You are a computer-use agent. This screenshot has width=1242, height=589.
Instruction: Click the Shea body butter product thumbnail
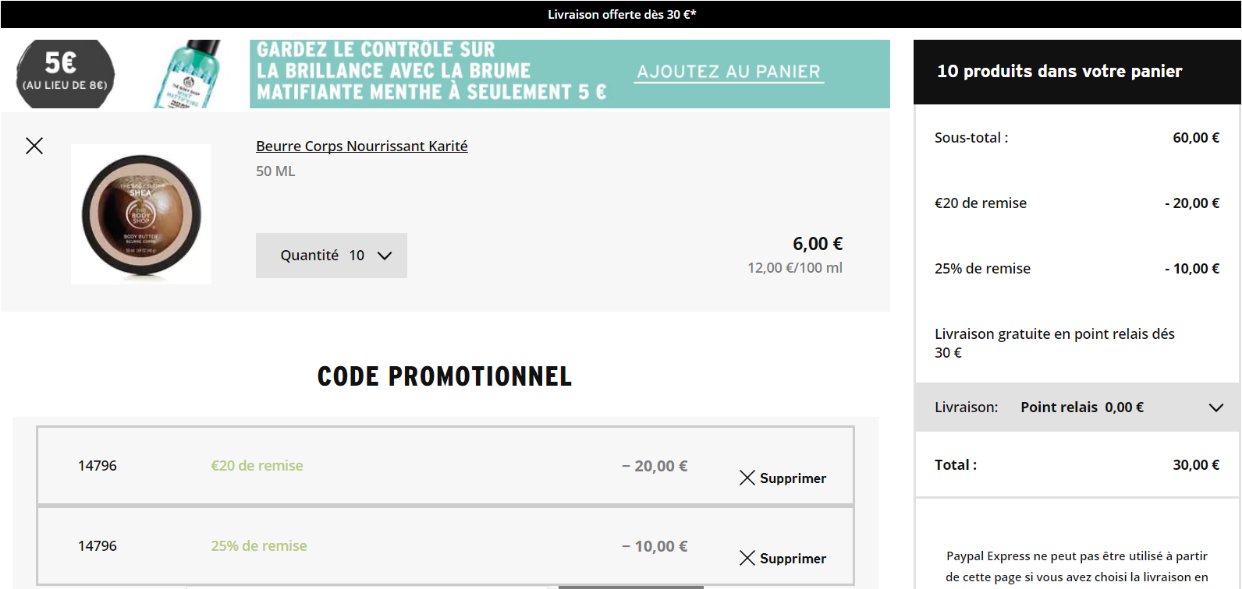pos(141,214)
